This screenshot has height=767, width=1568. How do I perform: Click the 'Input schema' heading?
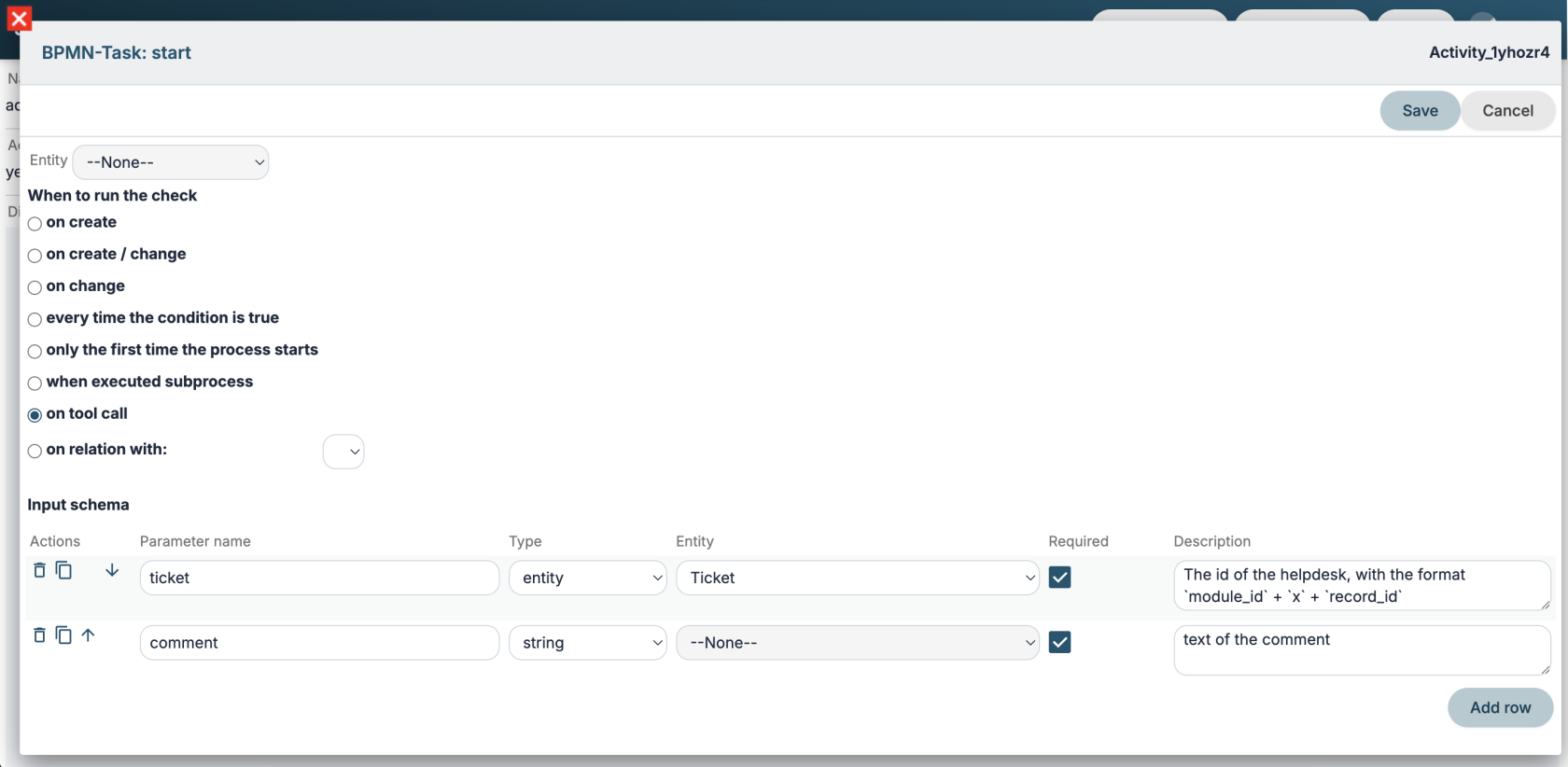(x=78, y=505)
